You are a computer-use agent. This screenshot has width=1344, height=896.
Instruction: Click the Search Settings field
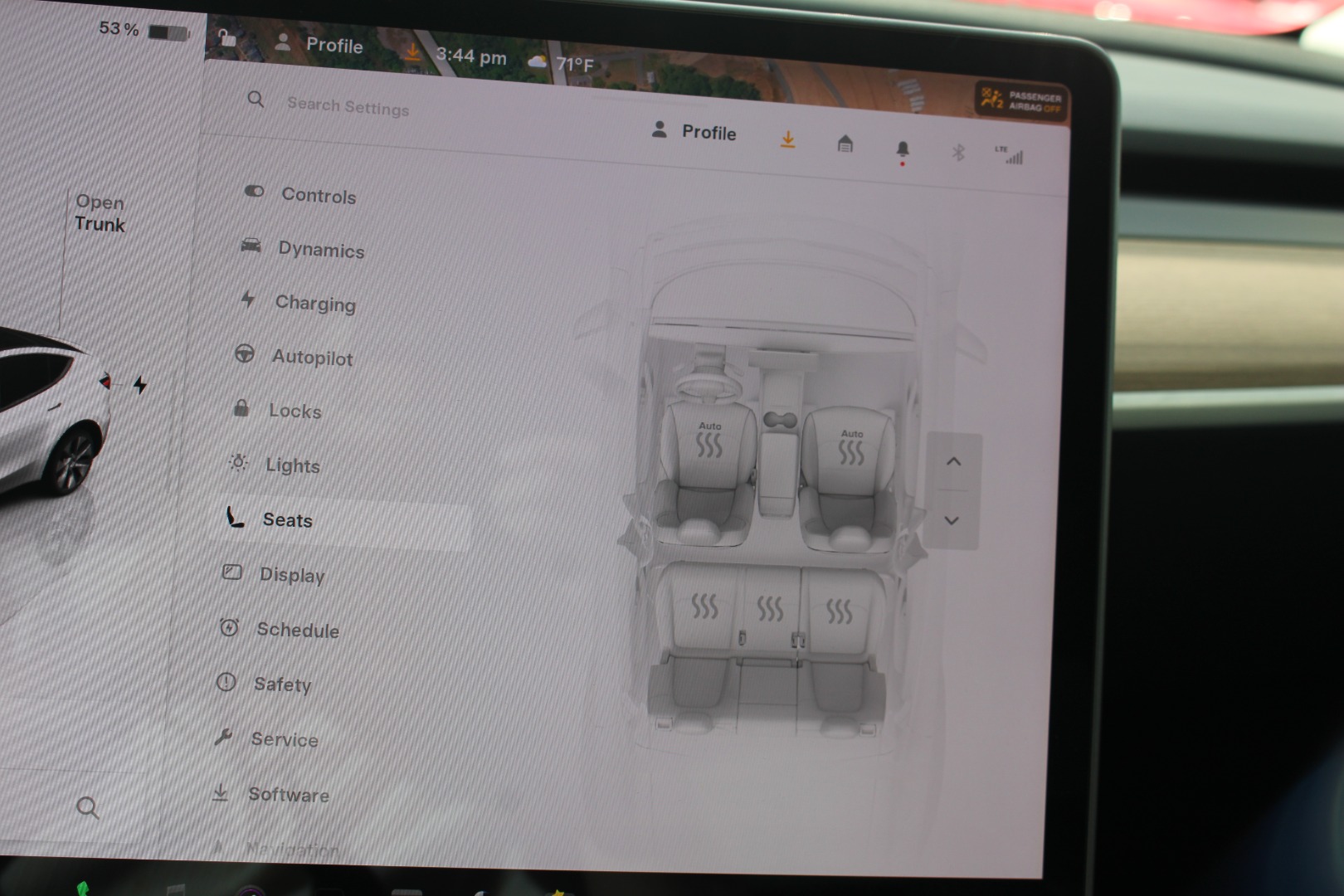(x=348, y=107)
